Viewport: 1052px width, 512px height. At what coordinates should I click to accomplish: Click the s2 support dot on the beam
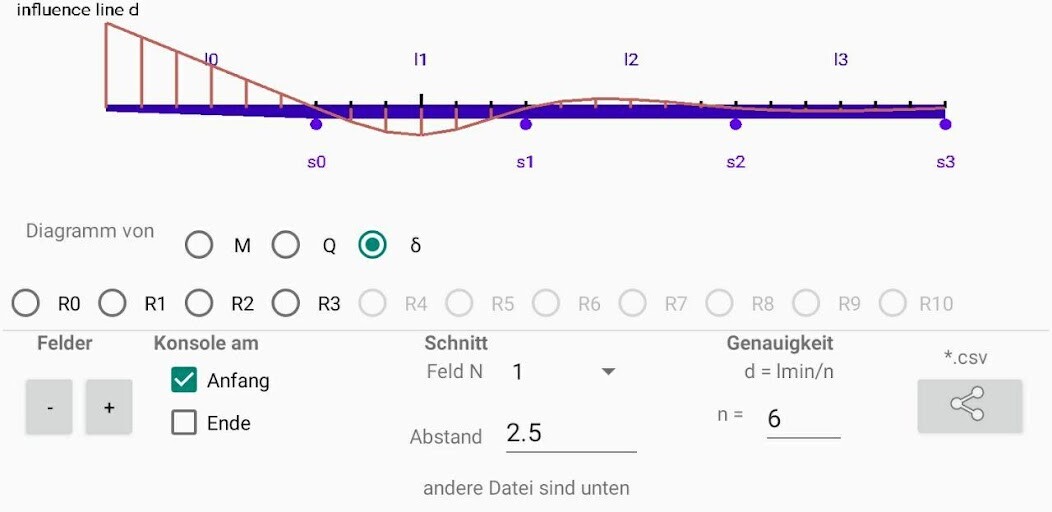point(735,124)
